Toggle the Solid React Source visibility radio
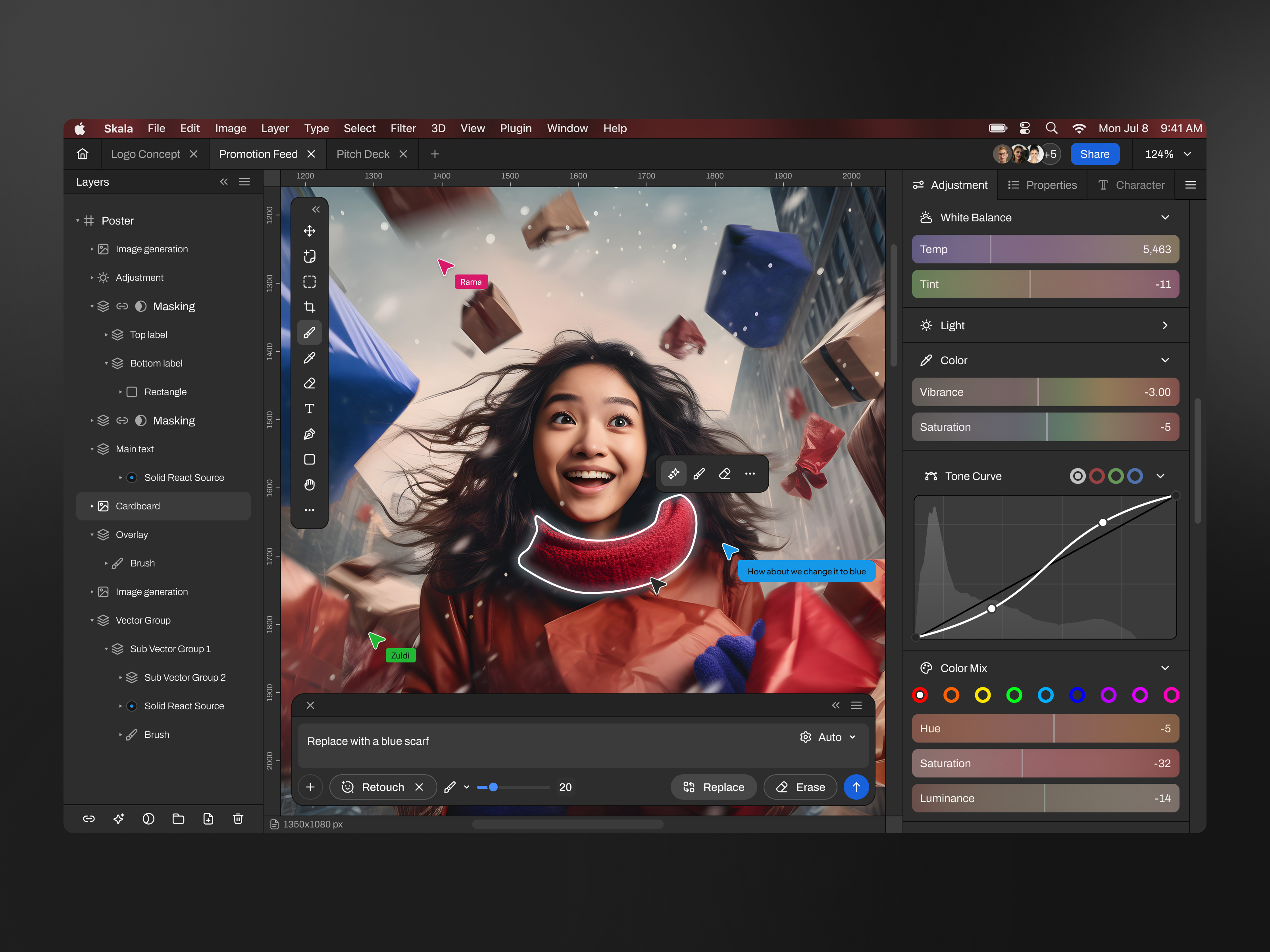The height and width of the screenshot is (952, 1270). tap(132, 477)
